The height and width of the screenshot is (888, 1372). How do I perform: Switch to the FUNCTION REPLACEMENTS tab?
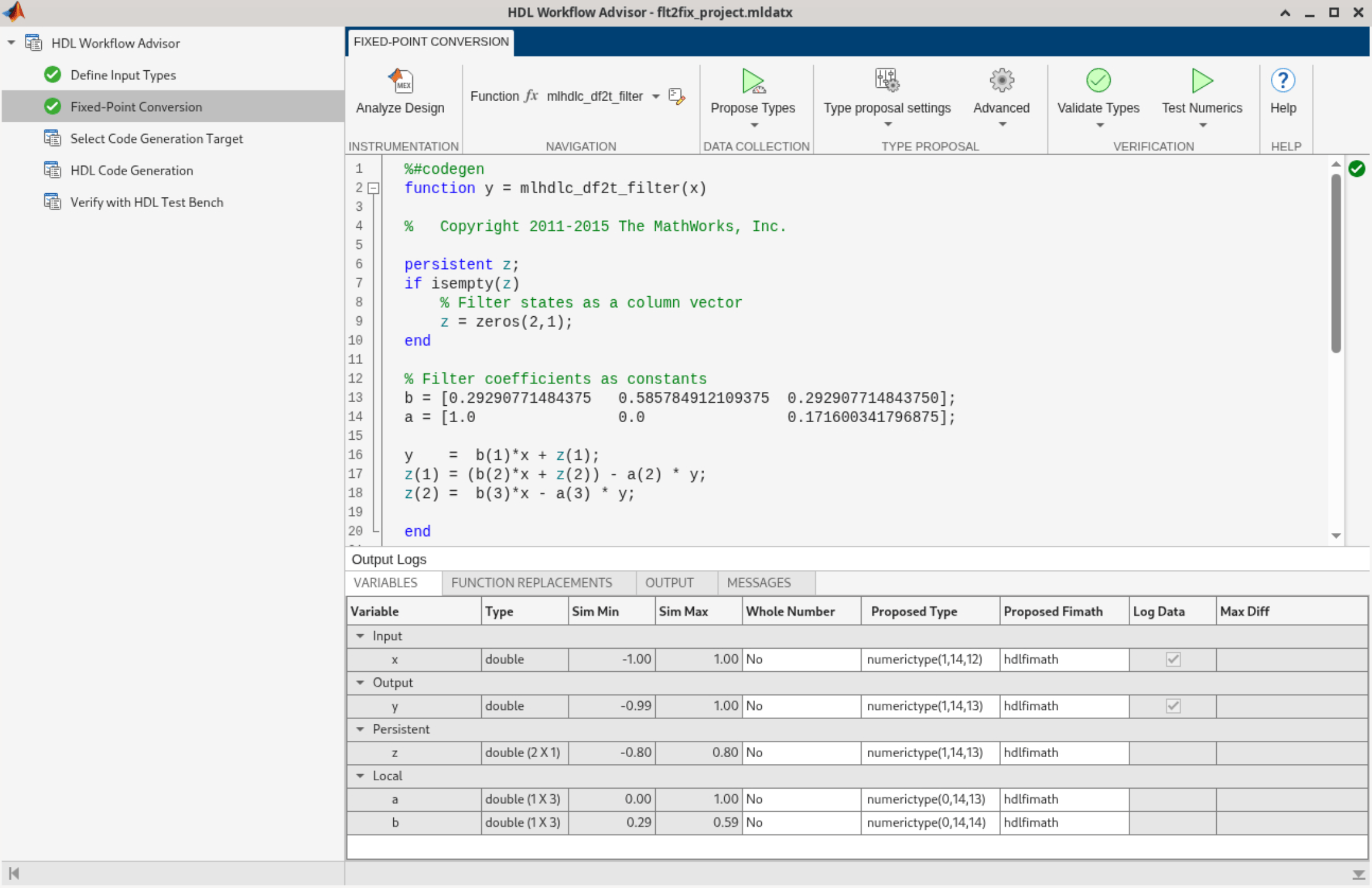[x=531, y=583]
